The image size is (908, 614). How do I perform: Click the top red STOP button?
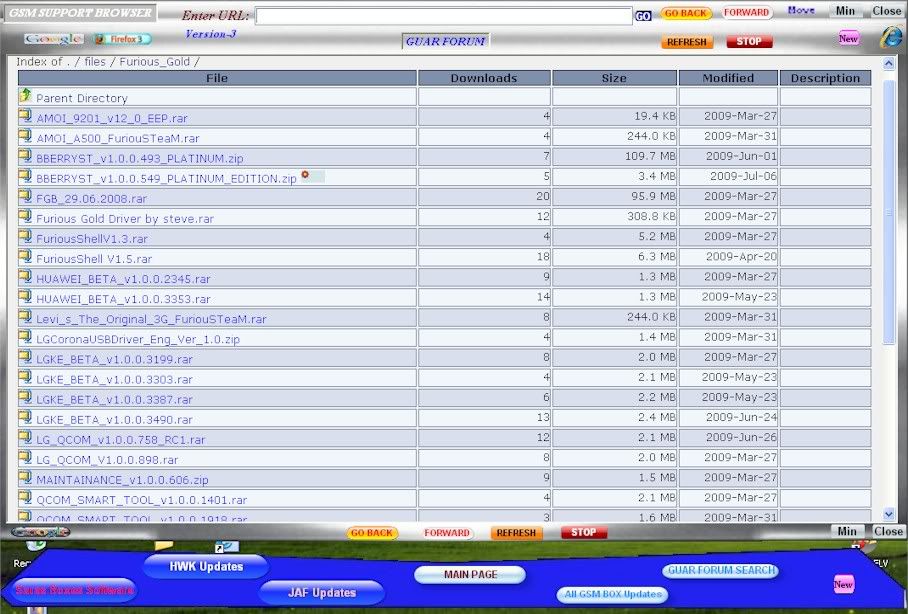point(749,41)
